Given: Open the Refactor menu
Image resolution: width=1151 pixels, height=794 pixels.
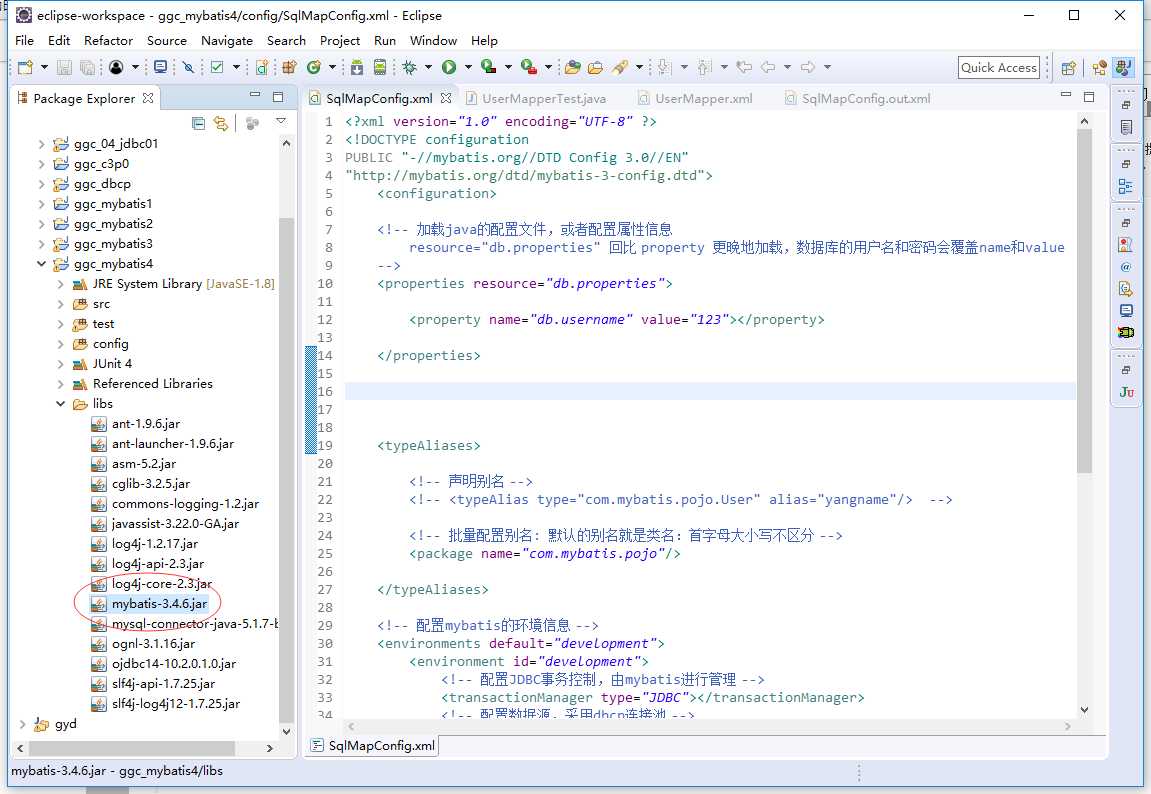Looking at the screenshot, I should click(109, 40).
